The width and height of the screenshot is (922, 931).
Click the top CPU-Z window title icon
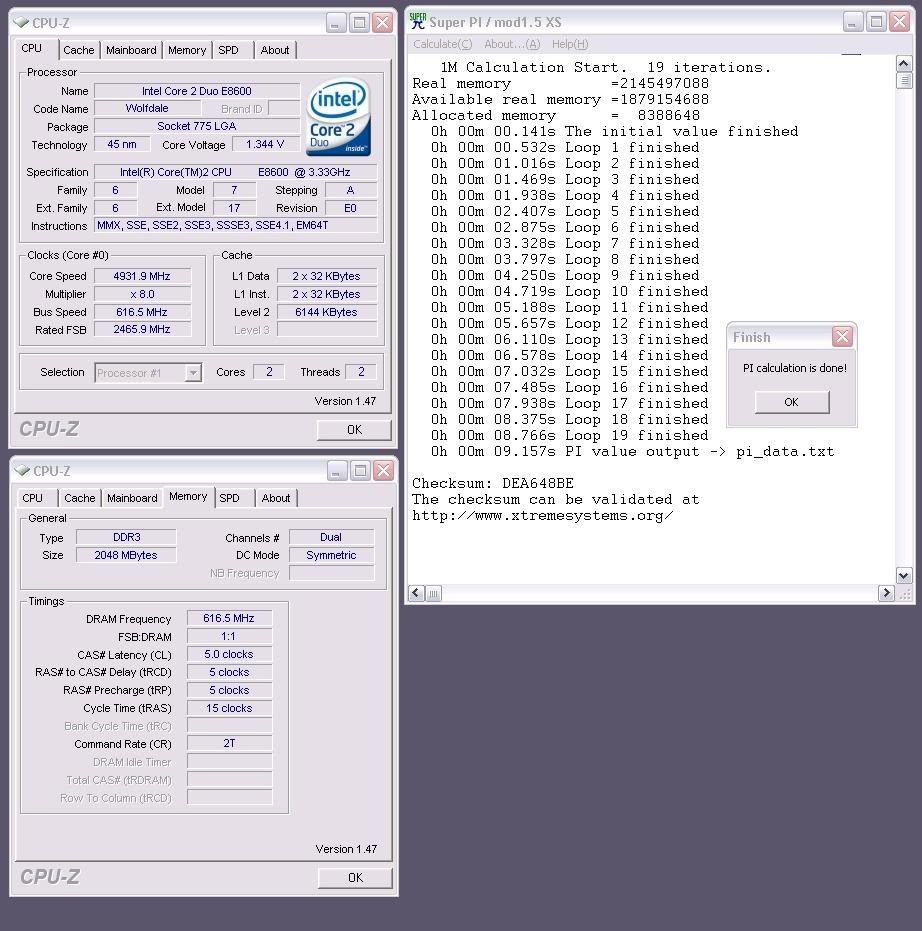(x=21, y=23)
